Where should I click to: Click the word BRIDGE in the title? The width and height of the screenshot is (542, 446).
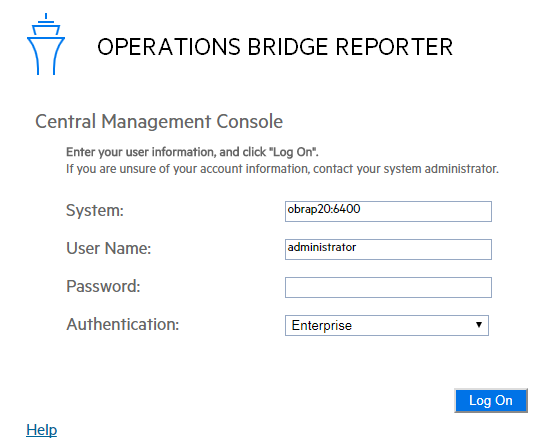(288, 47)
